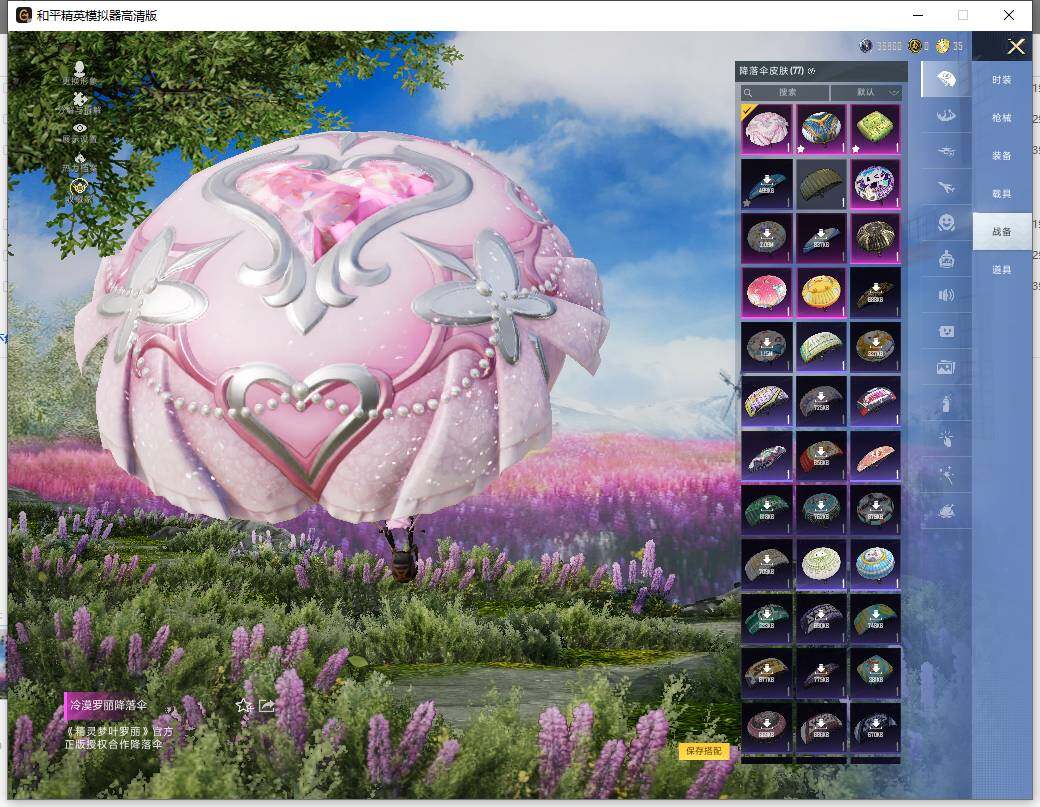
Task: Click into the 搜索 search field
Action: 785,93
